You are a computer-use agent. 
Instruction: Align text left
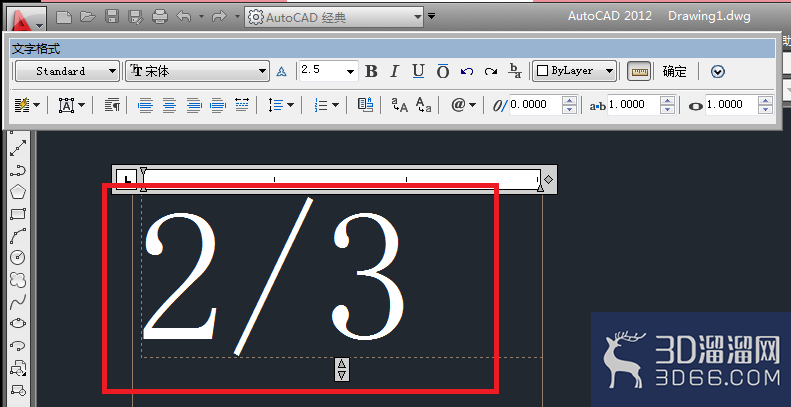coord(145,105)
